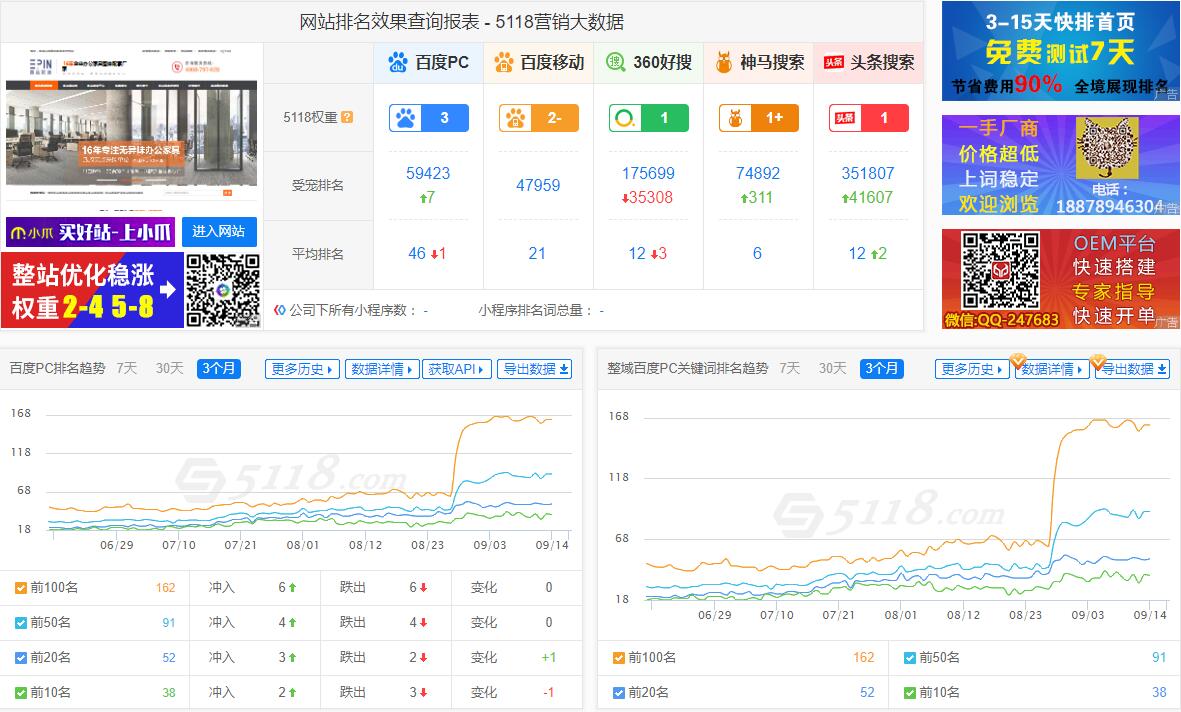Click the Baidu PC weight 3 badge
1181x712 pixels.
pyautogui.click(x=428, y=118)
